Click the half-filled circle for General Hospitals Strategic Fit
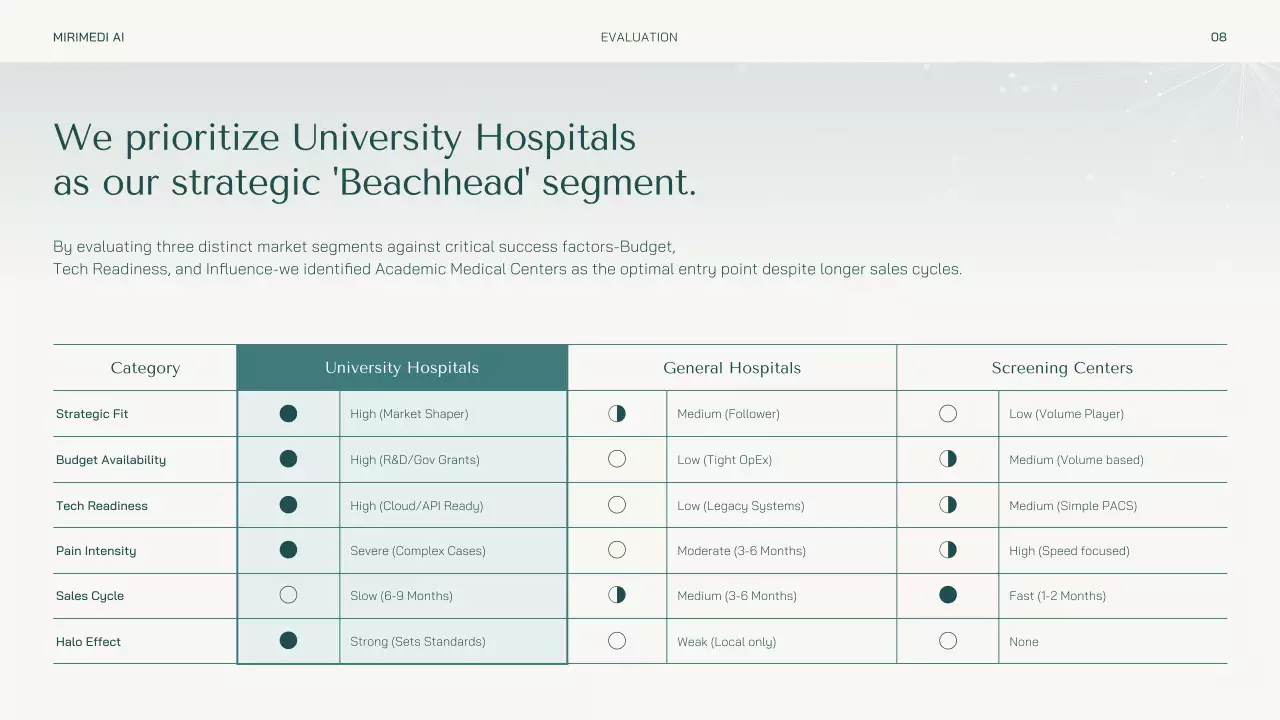Screen dimensions: 1280x720 pos(617,414)
